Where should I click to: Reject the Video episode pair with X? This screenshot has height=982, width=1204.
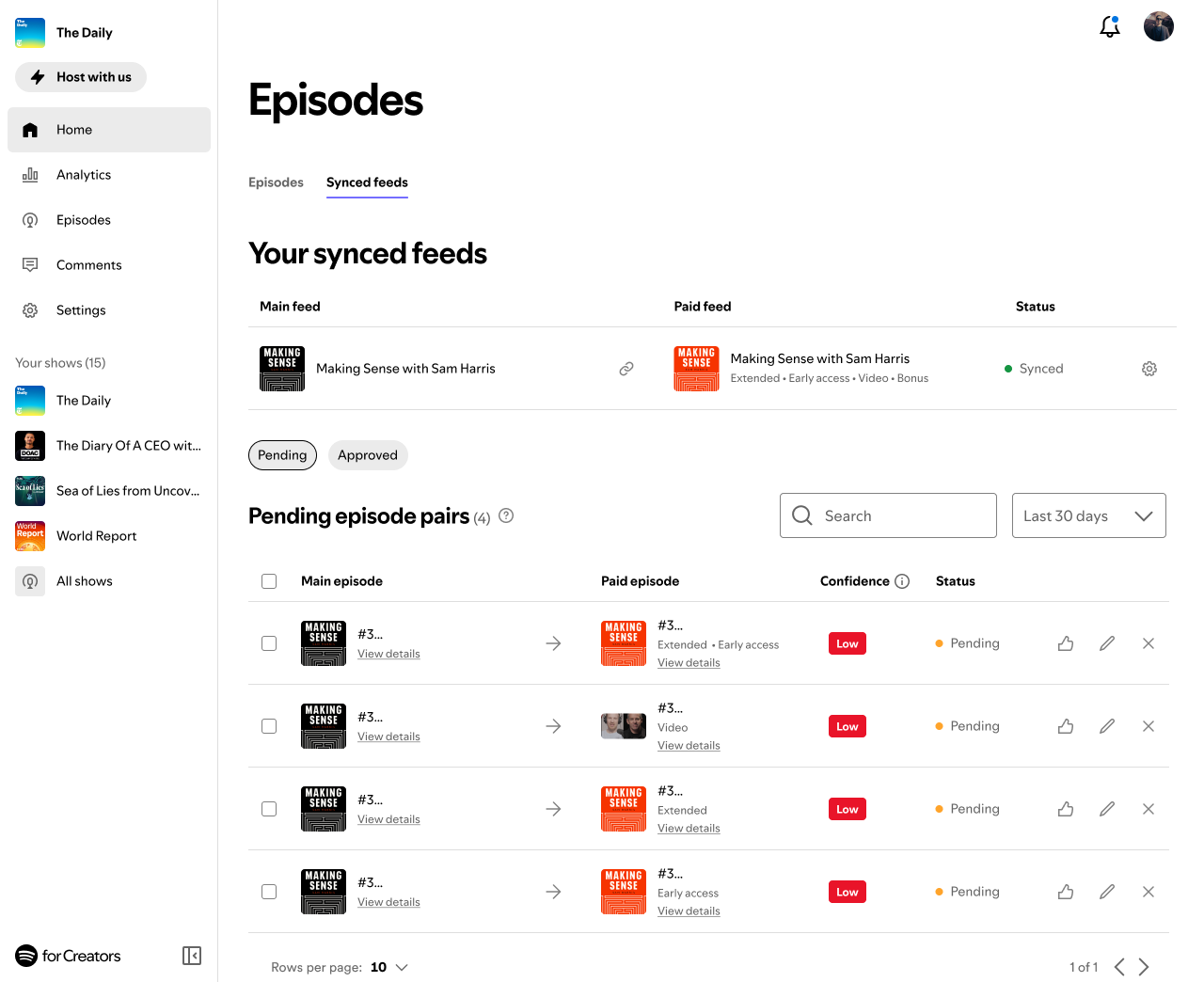(1149, 726)
